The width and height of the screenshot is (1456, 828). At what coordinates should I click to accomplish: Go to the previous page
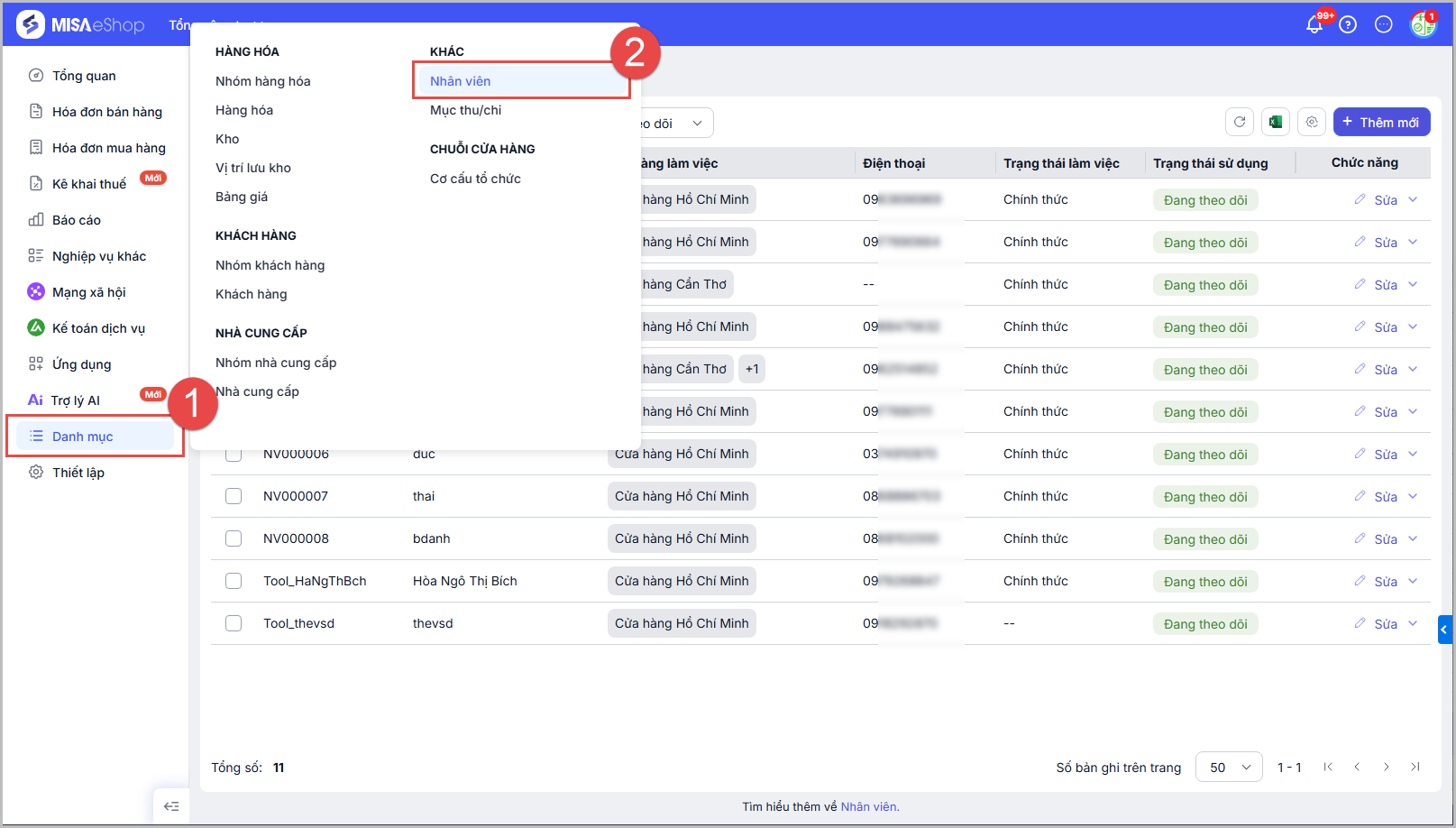click(1357, 767)
